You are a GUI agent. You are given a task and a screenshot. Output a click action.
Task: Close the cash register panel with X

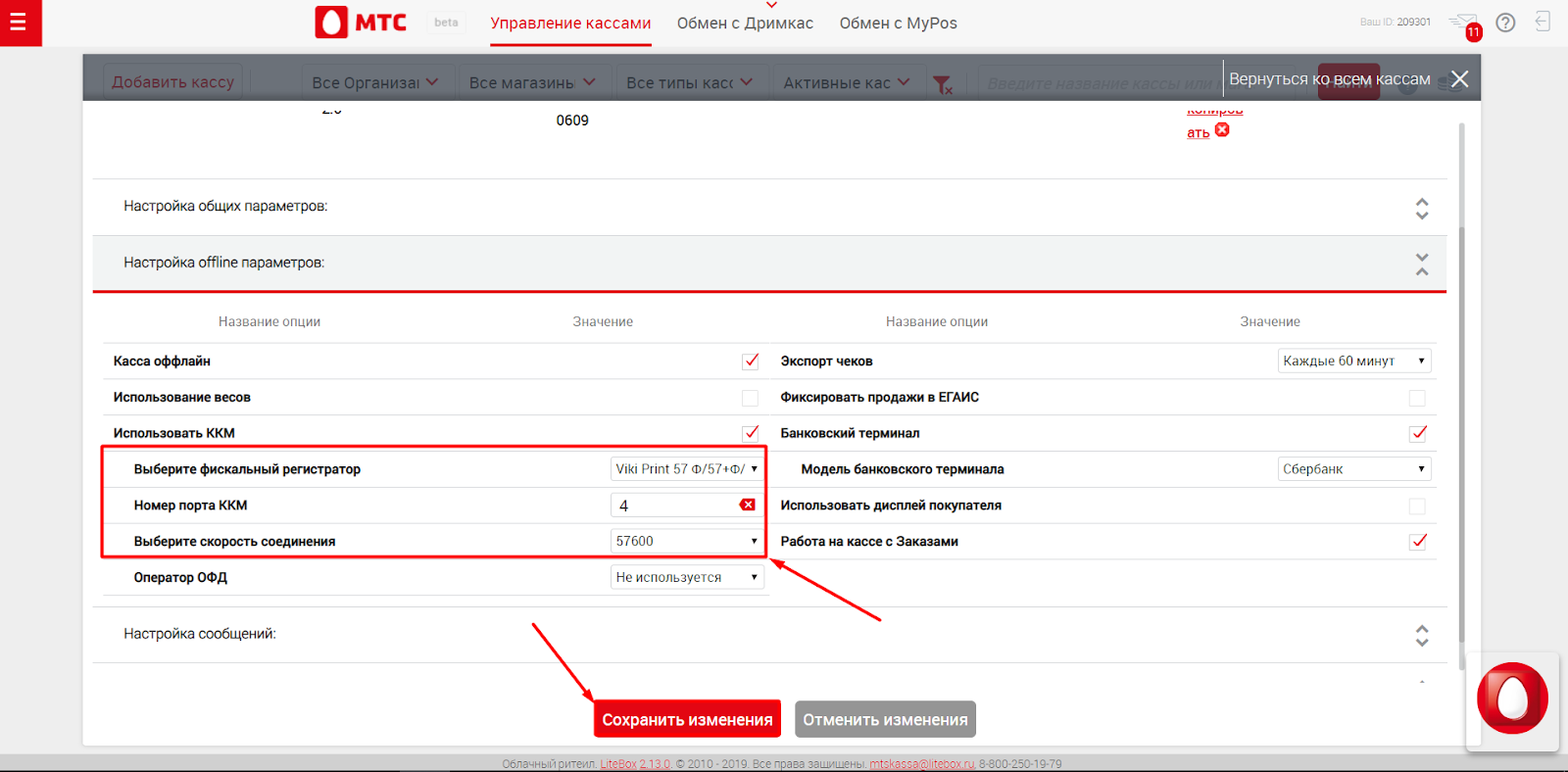click(x=1460, y=79)
